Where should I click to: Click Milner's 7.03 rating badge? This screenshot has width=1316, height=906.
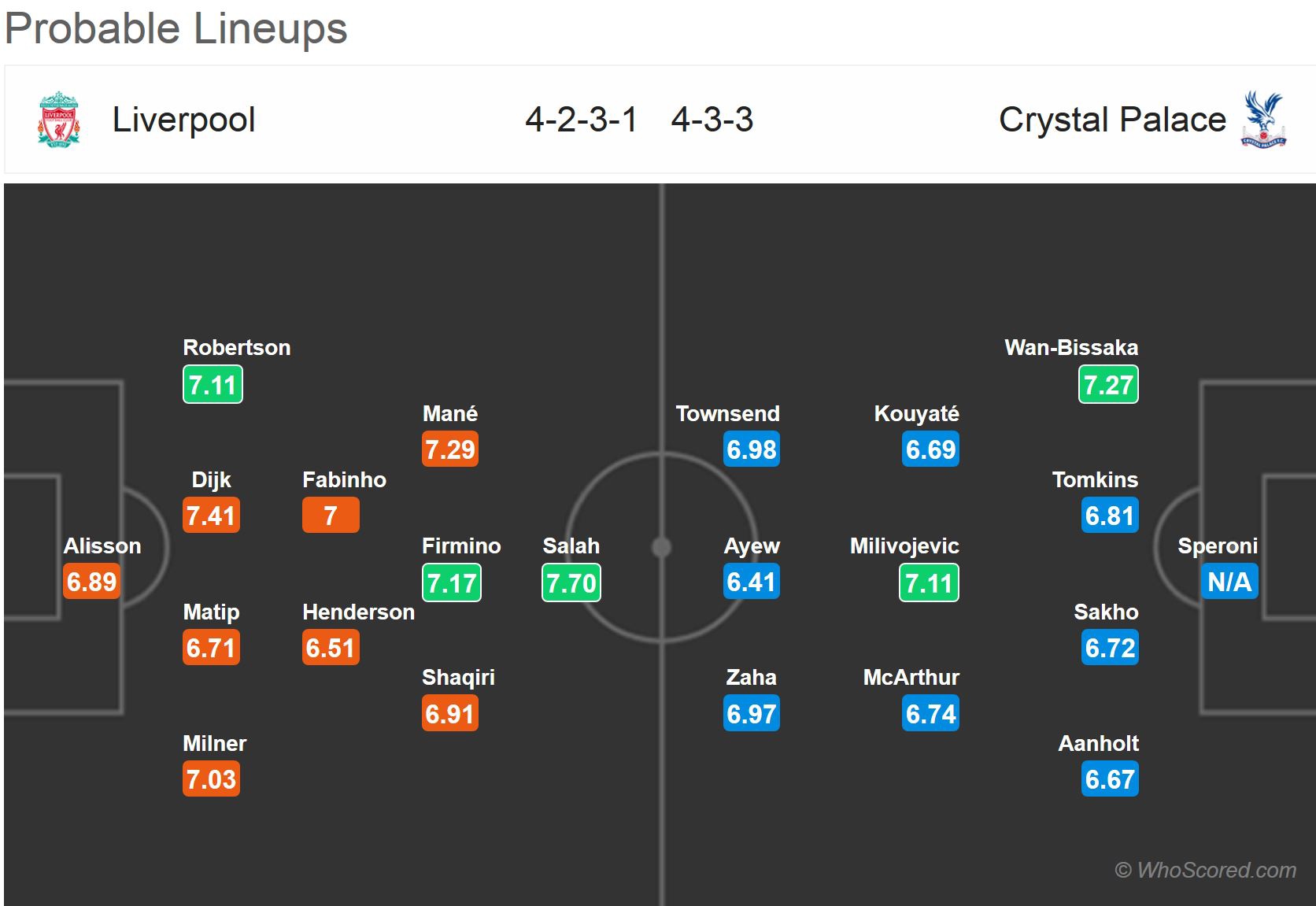click(211, 779)
